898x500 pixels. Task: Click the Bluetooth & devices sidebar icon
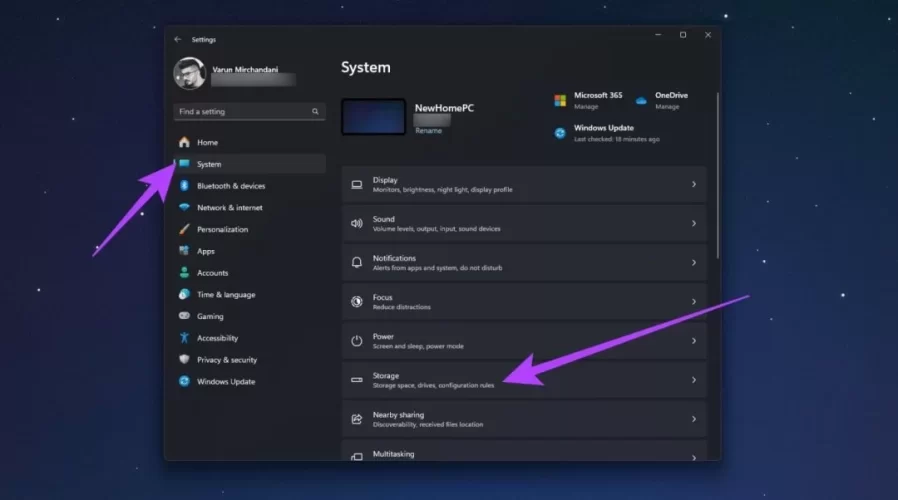184,186
